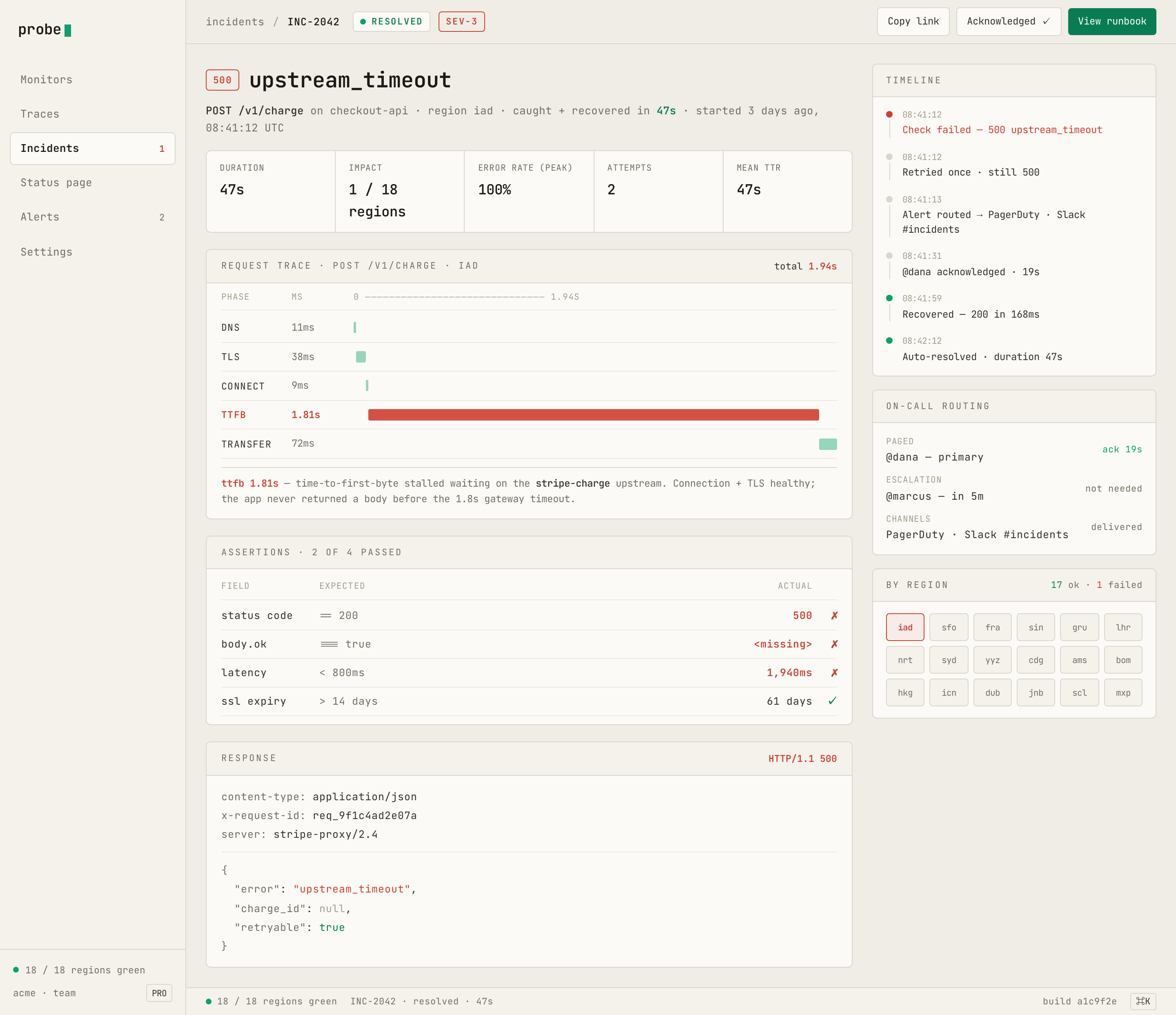Click the RESOLVED status badge

click(391, 22)
